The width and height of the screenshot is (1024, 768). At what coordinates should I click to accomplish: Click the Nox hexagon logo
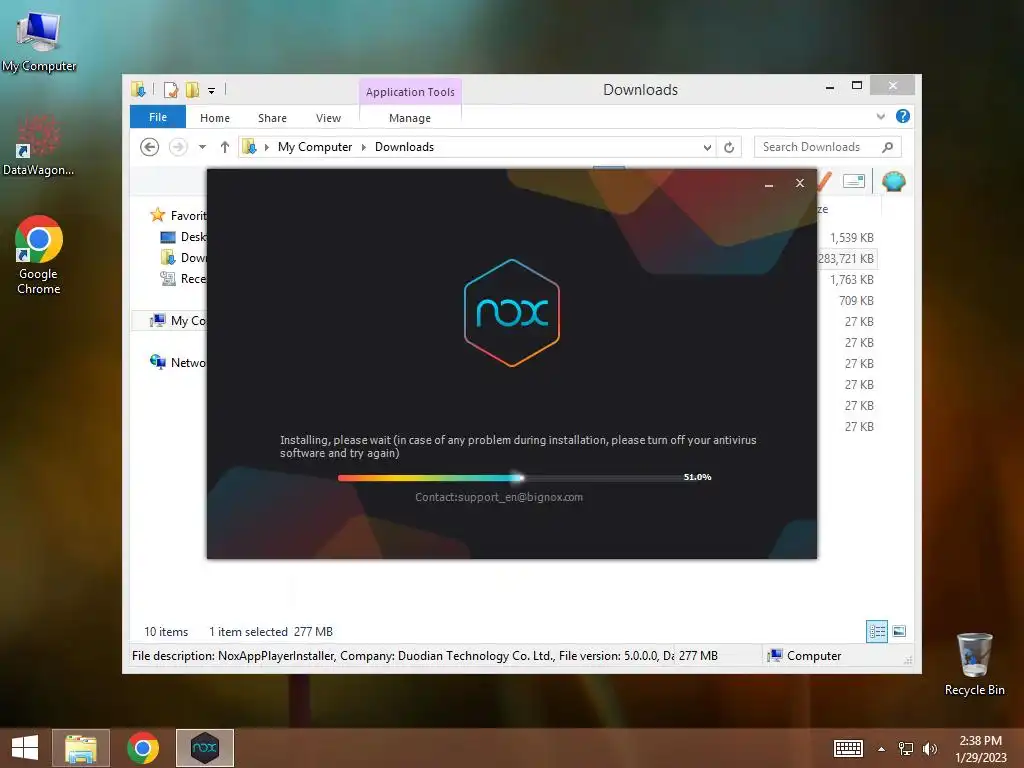[512, 313]
